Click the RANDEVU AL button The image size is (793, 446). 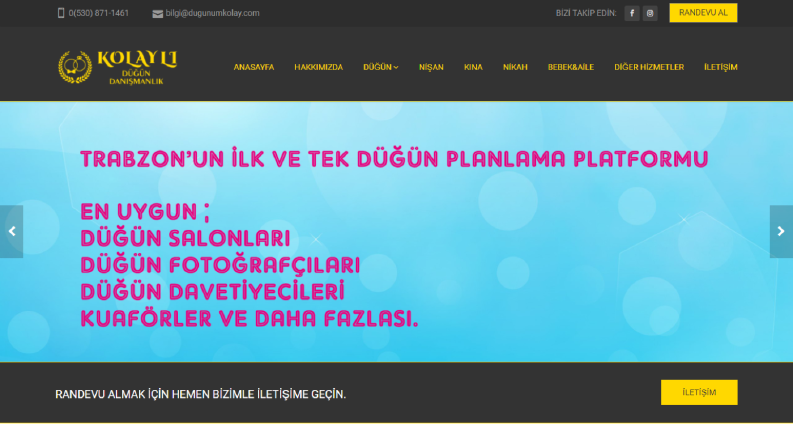point(703,13)
